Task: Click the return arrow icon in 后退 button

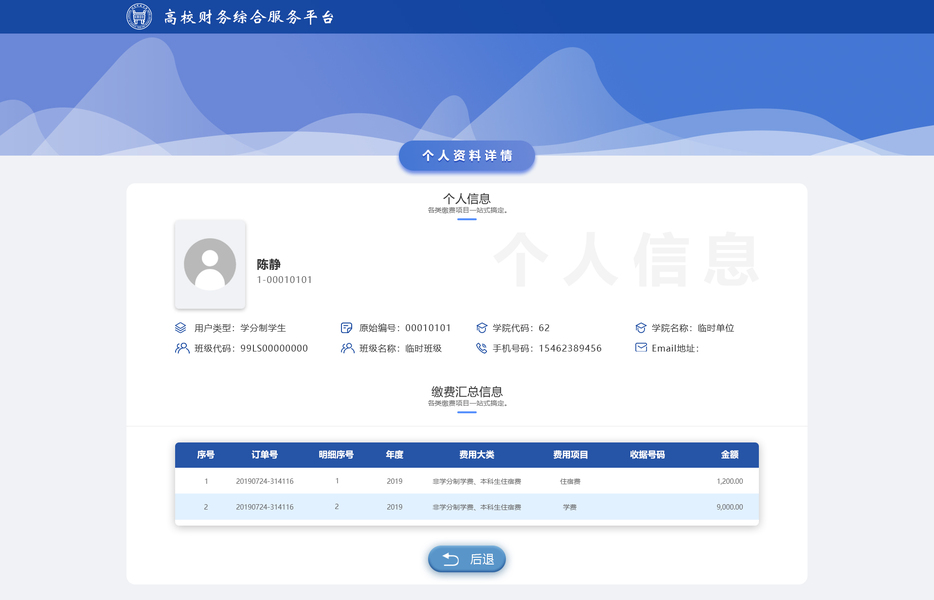Action: tap(451, 559)
